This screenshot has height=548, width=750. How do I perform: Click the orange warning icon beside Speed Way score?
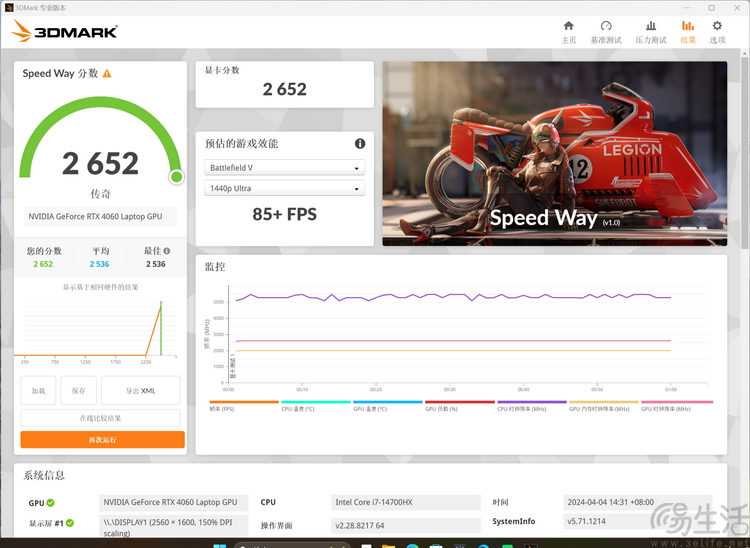pos(107,74)
